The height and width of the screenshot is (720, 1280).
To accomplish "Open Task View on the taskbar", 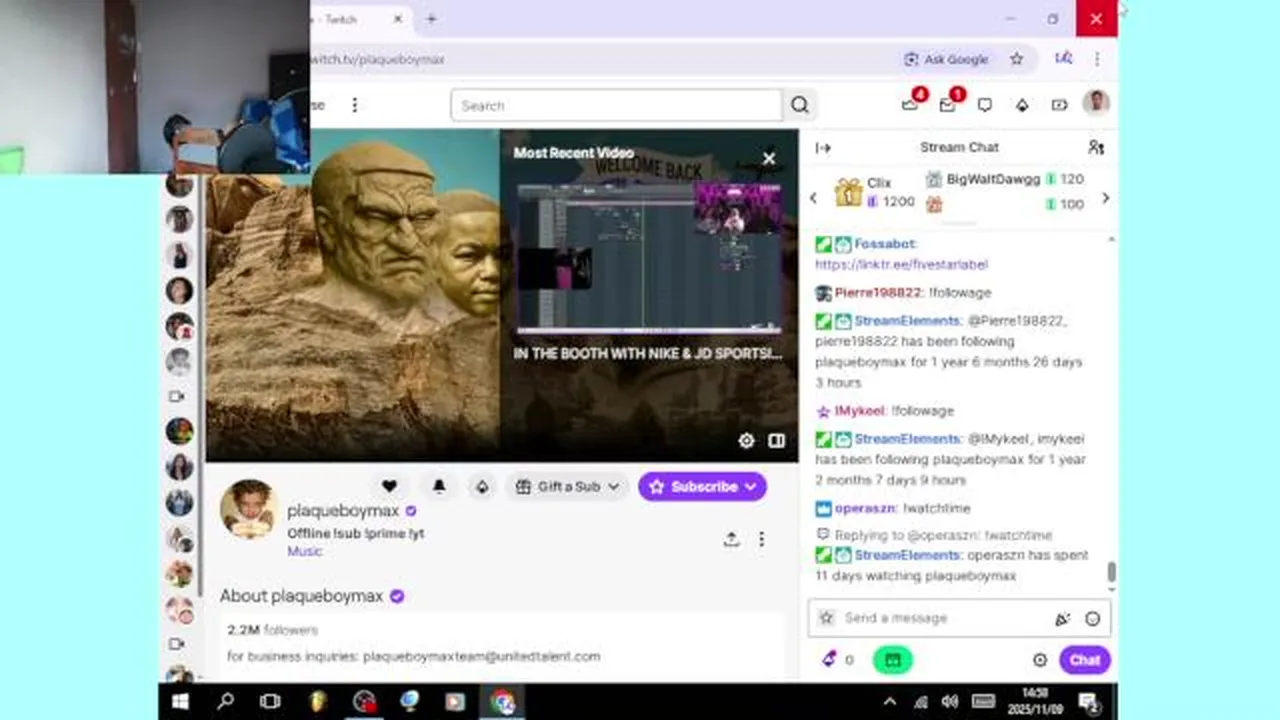I will (270, 702).
